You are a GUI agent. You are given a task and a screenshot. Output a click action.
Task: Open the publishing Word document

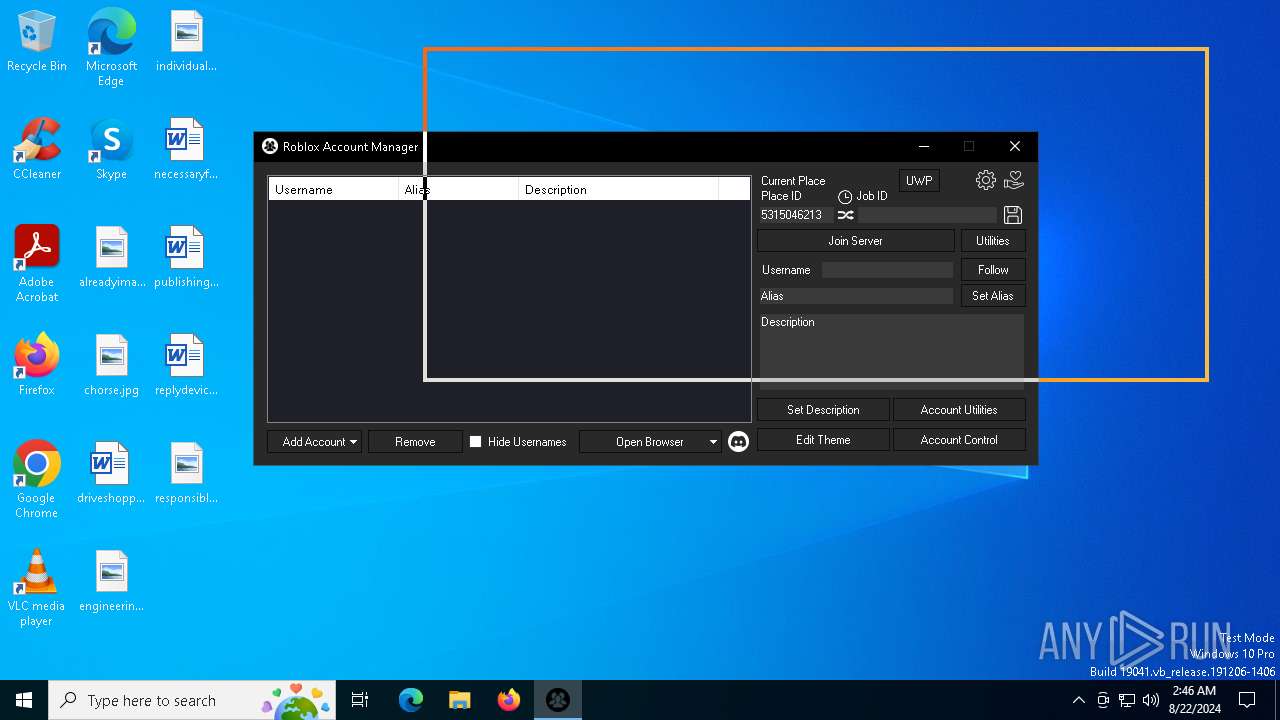186,257
